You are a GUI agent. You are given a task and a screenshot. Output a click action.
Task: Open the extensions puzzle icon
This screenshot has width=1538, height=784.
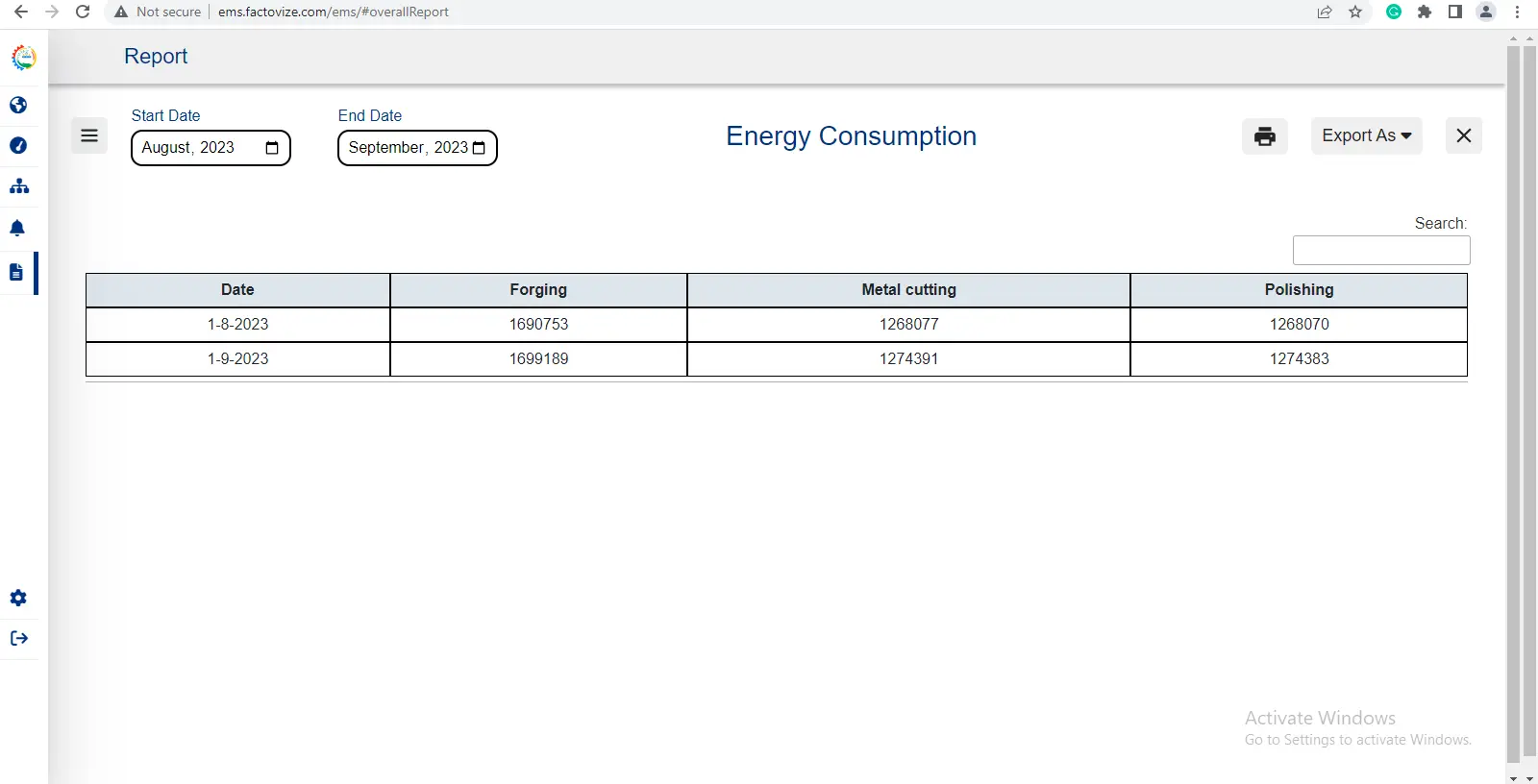pyautogui.click(x=1425, y=12)
